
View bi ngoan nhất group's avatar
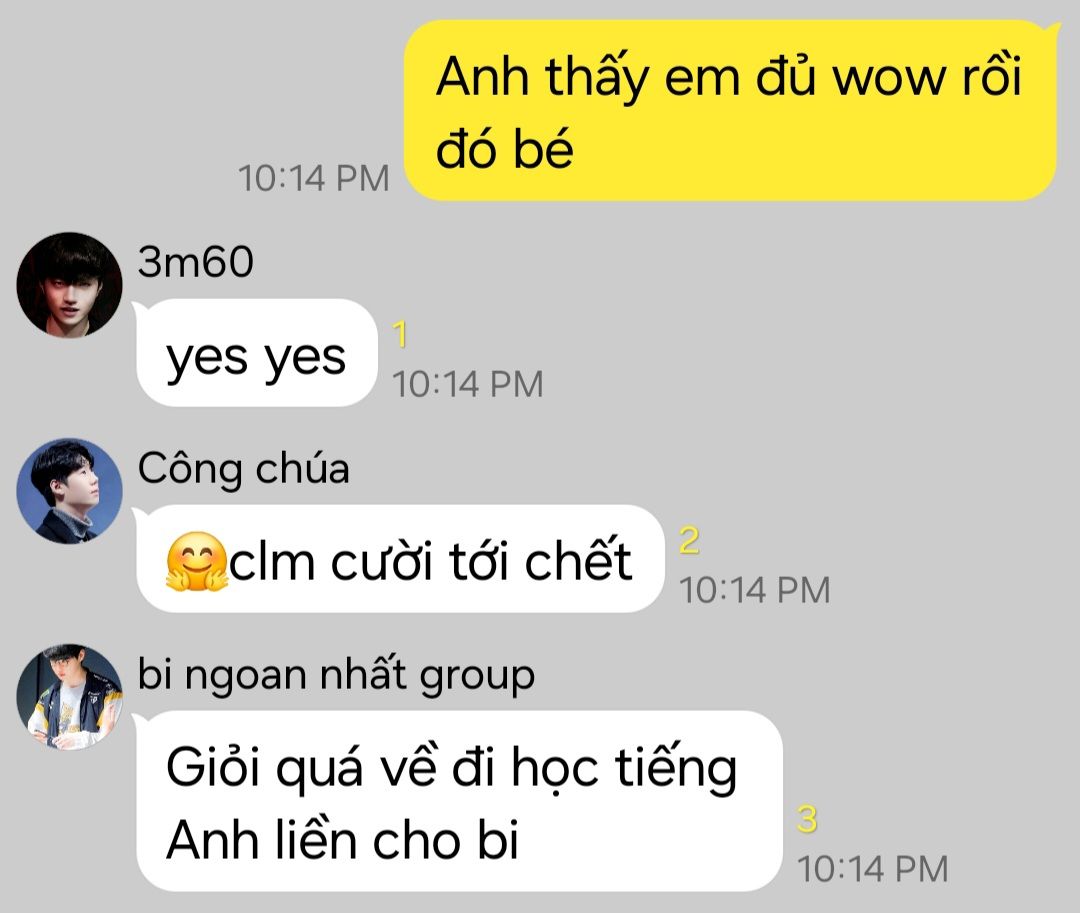[x=69, y=697]
